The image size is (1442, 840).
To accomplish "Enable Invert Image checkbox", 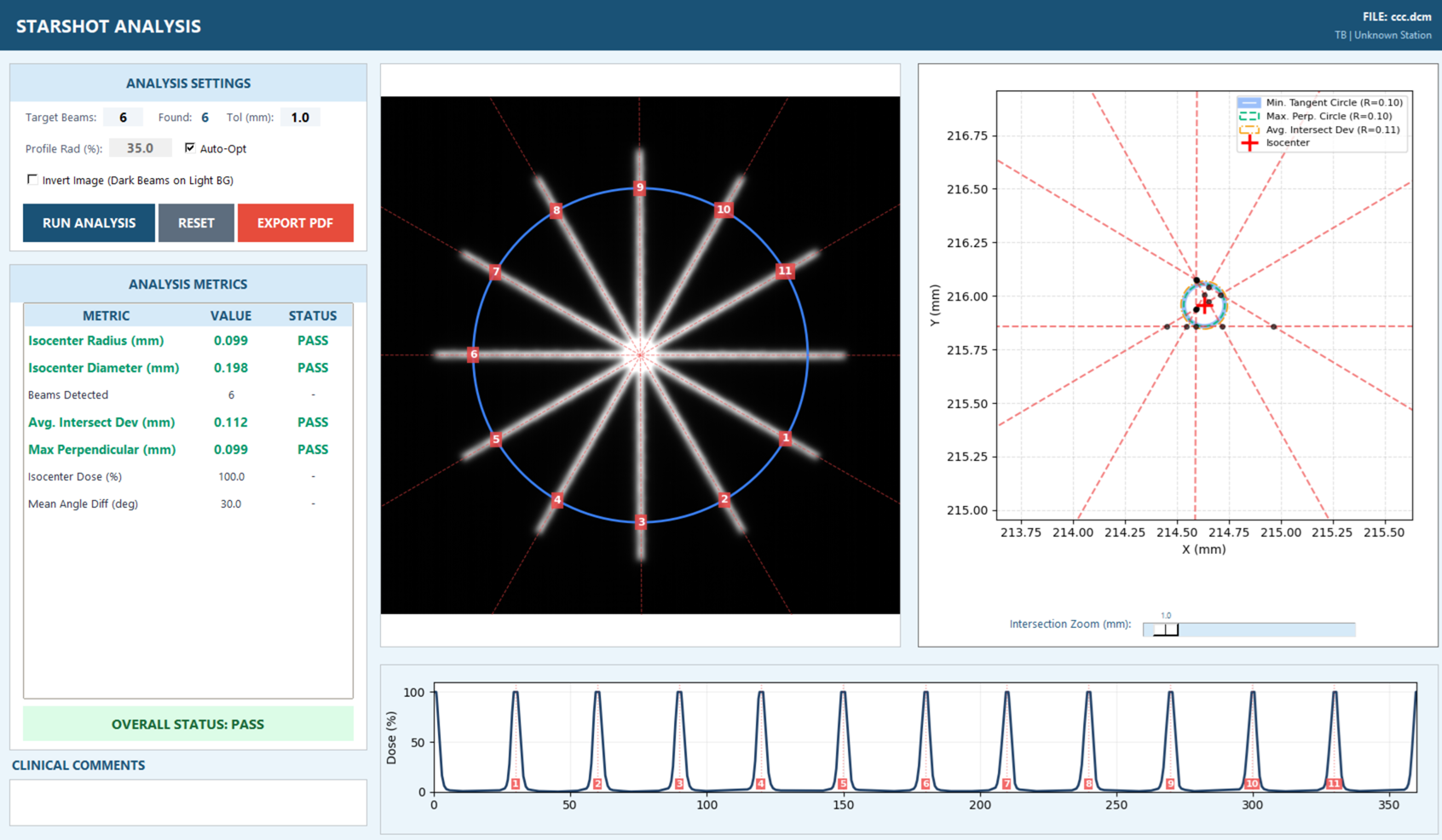I will click(x=32, y=180).
